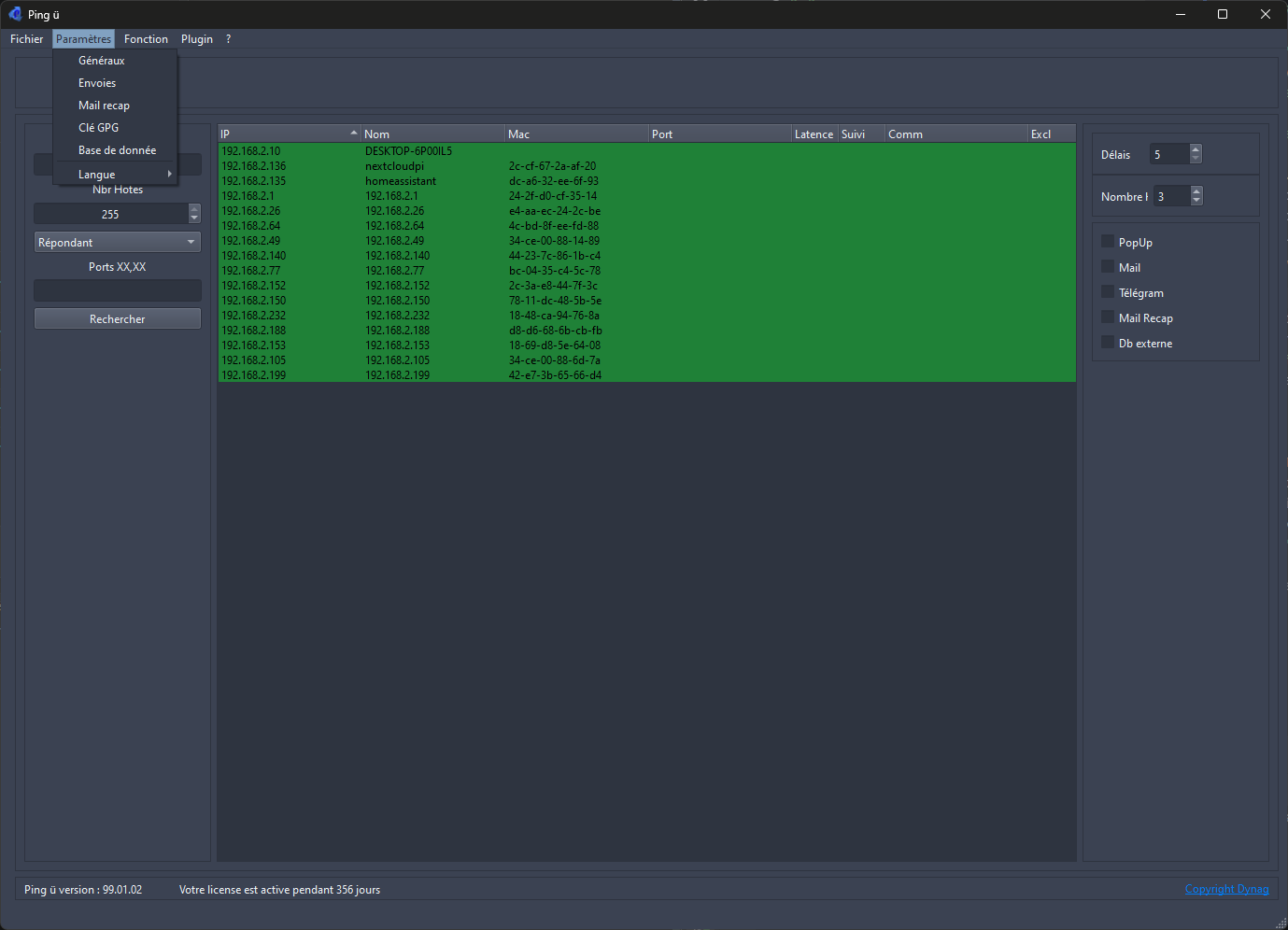This screenshot has width=1288, height=930.
Task: Open the Fonction menu
Action: click(x=147, y=39)
